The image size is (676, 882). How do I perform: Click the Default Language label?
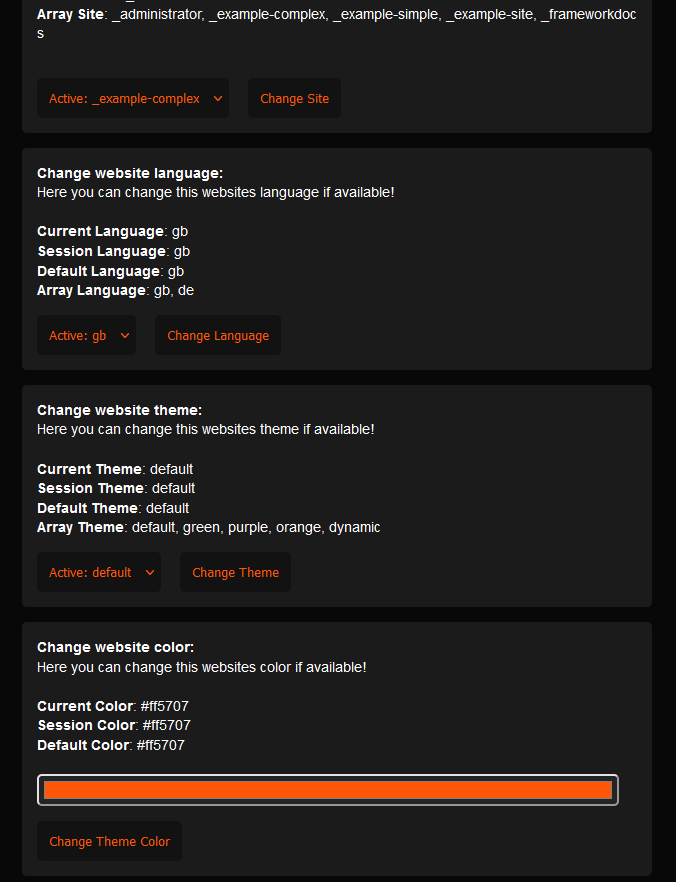point(98,271)
